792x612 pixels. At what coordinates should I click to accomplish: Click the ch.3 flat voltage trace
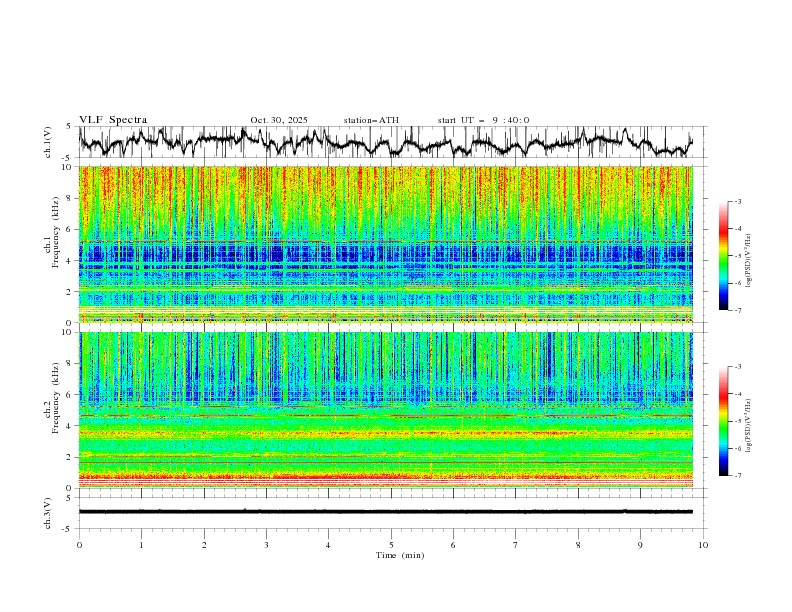pos(385,512)
